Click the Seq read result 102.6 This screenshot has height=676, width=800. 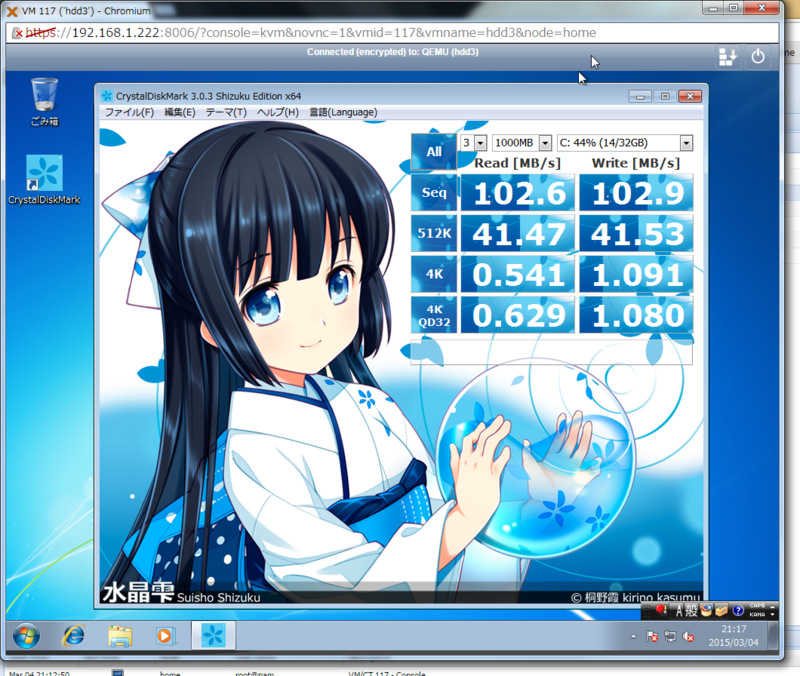point(518,193)
